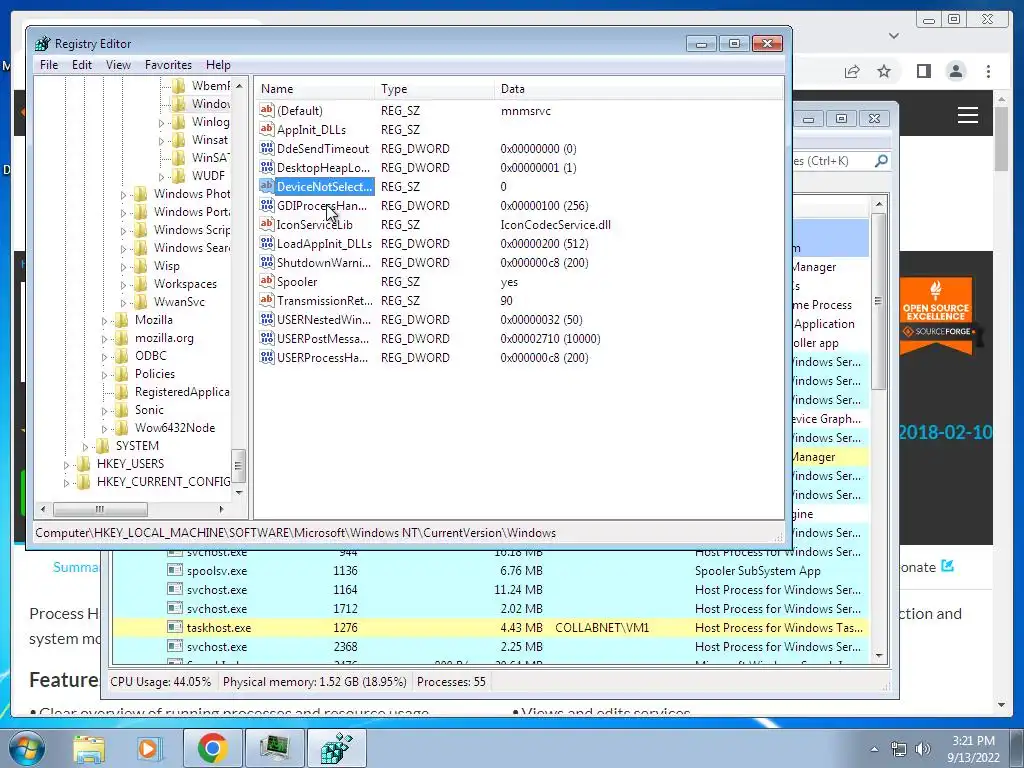
Task: Select the RegisteredApplica... tree key
Action: pos(182,392)
